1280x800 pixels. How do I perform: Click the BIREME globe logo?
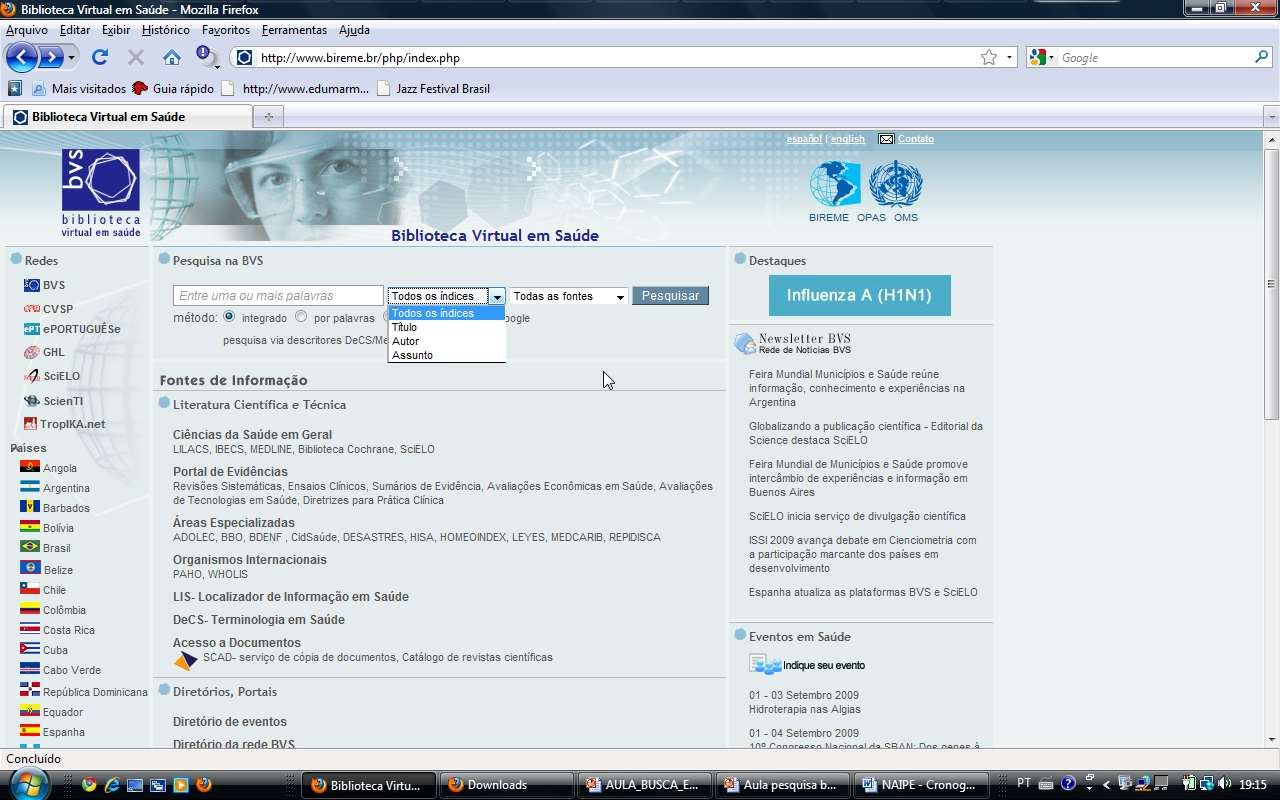(834, 185)
